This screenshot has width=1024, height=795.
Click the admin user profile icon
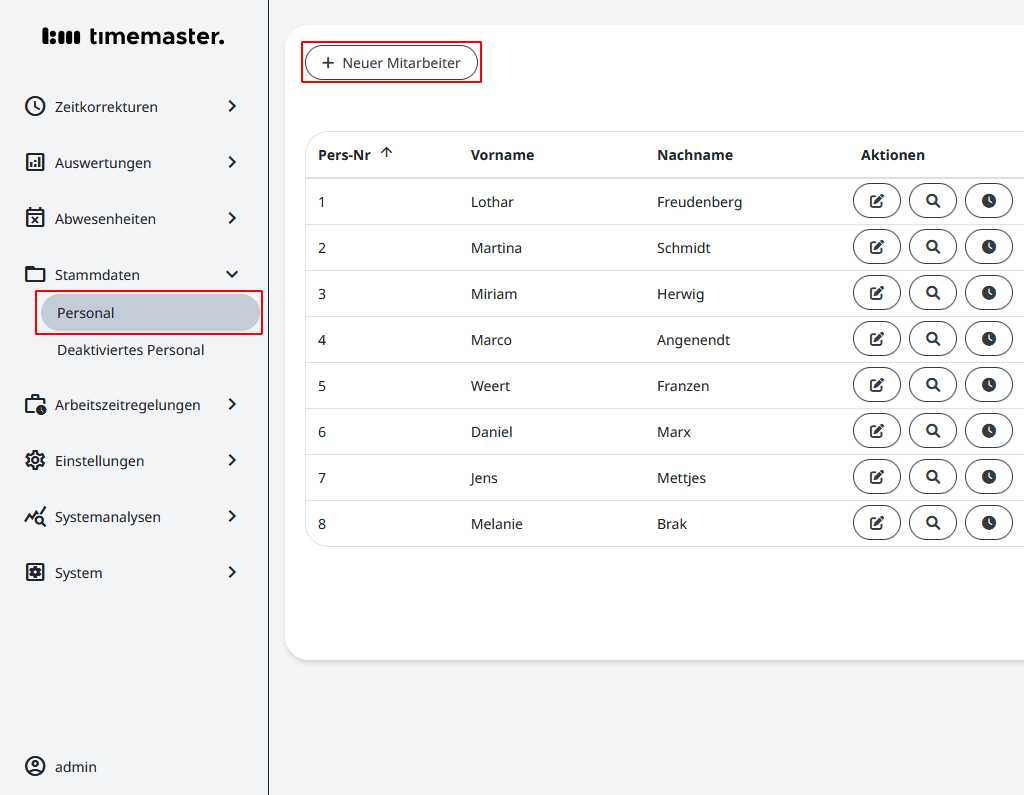(x=35, y=767)
